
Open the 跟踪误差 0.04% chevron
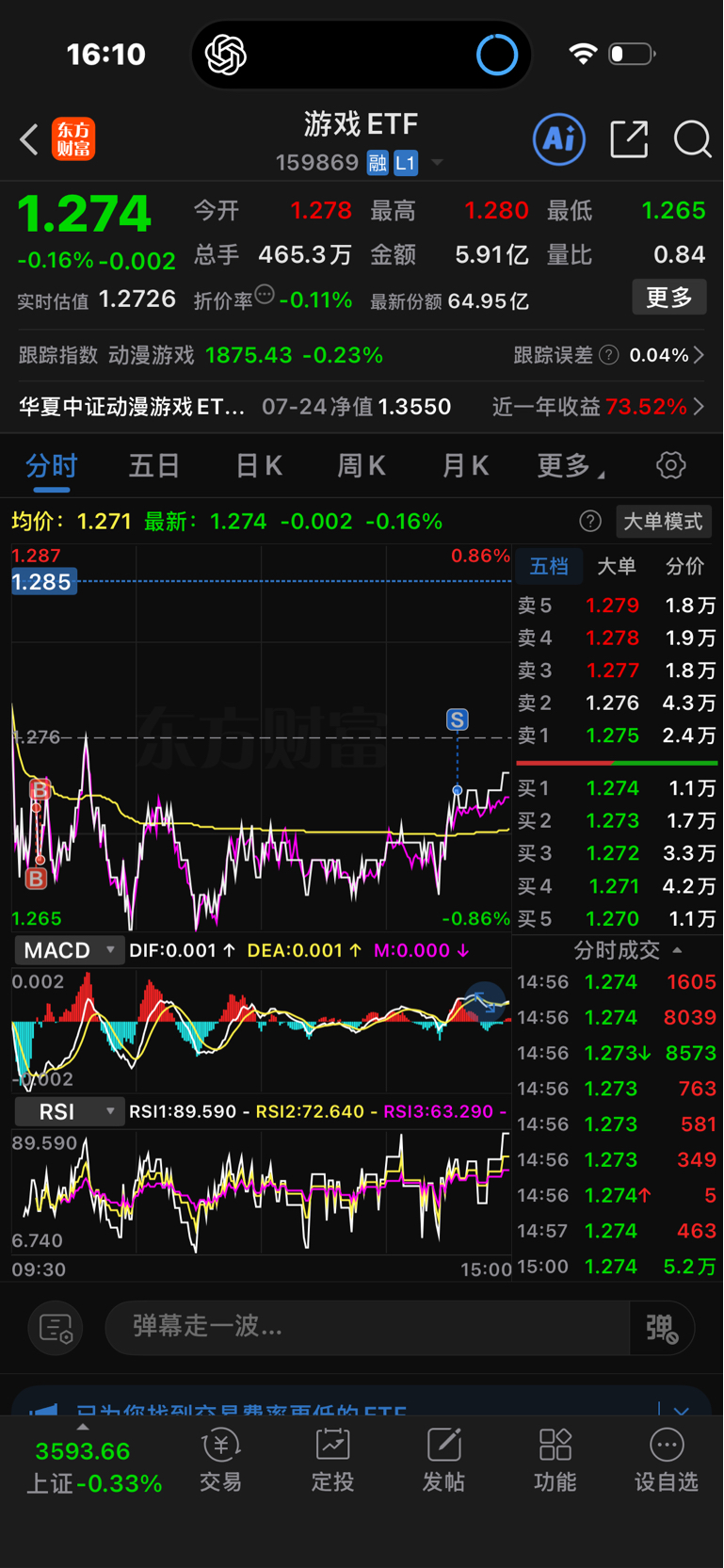click(x=699, y=355)
